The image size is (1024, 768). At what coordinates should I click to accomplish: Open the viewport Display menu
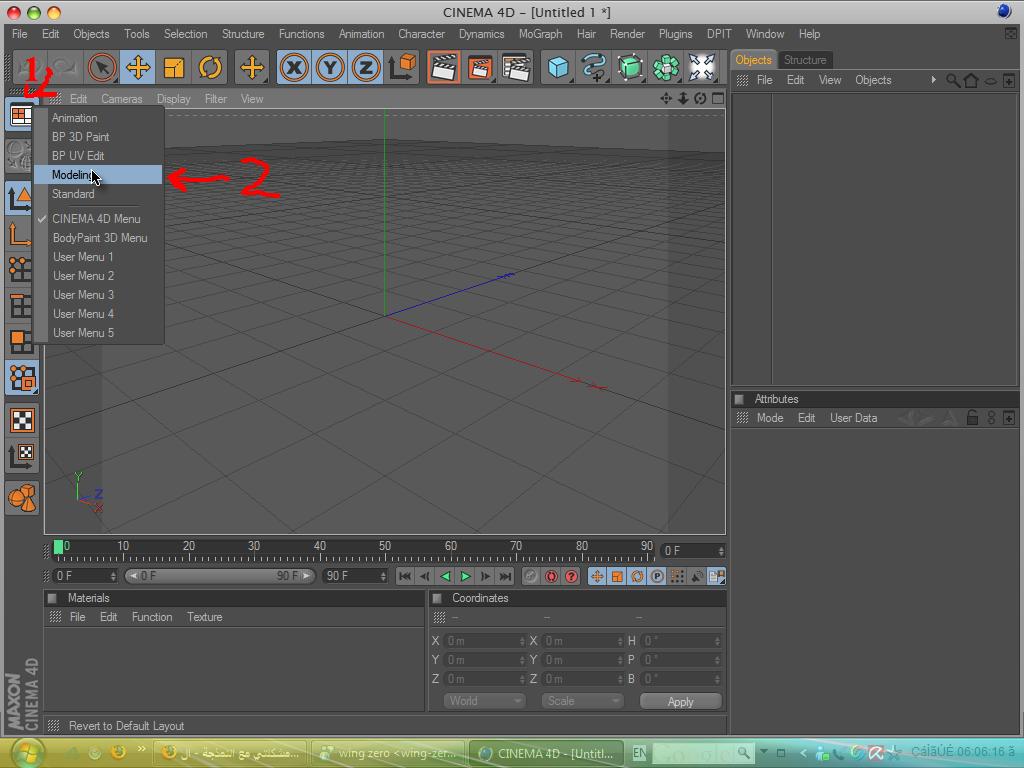[173, 99]
